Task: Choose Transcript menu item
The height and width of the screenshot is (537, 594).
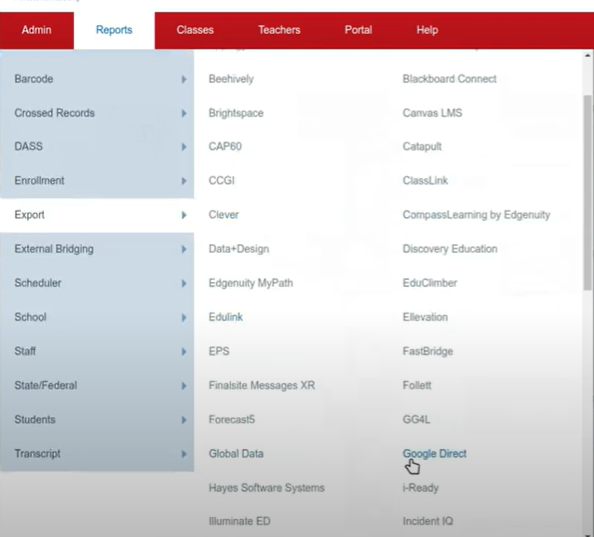Action: [97, 453]
